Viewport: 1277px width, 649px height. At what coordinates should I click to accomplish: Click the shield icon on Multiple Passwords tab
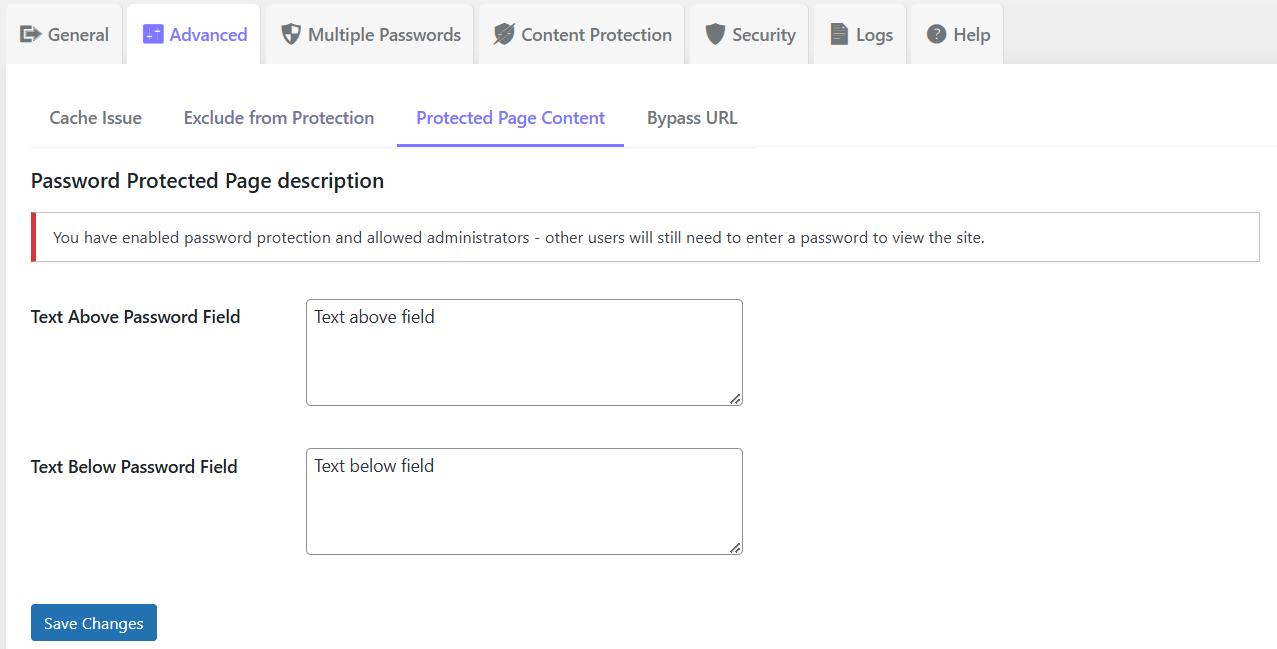tap(290, 34)
